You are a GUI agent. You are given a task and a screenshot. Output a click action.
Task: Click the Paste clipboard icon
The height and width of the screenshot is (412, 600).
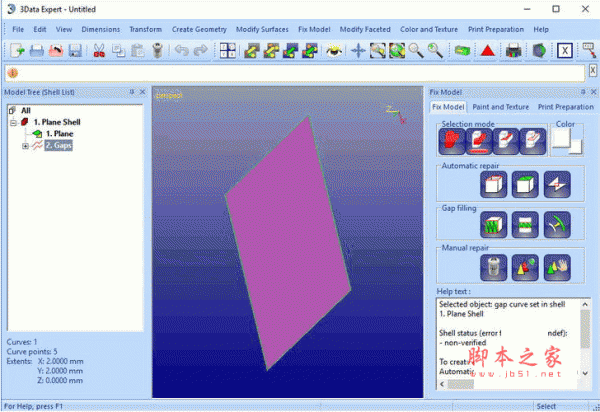click(x=138, y=50)
